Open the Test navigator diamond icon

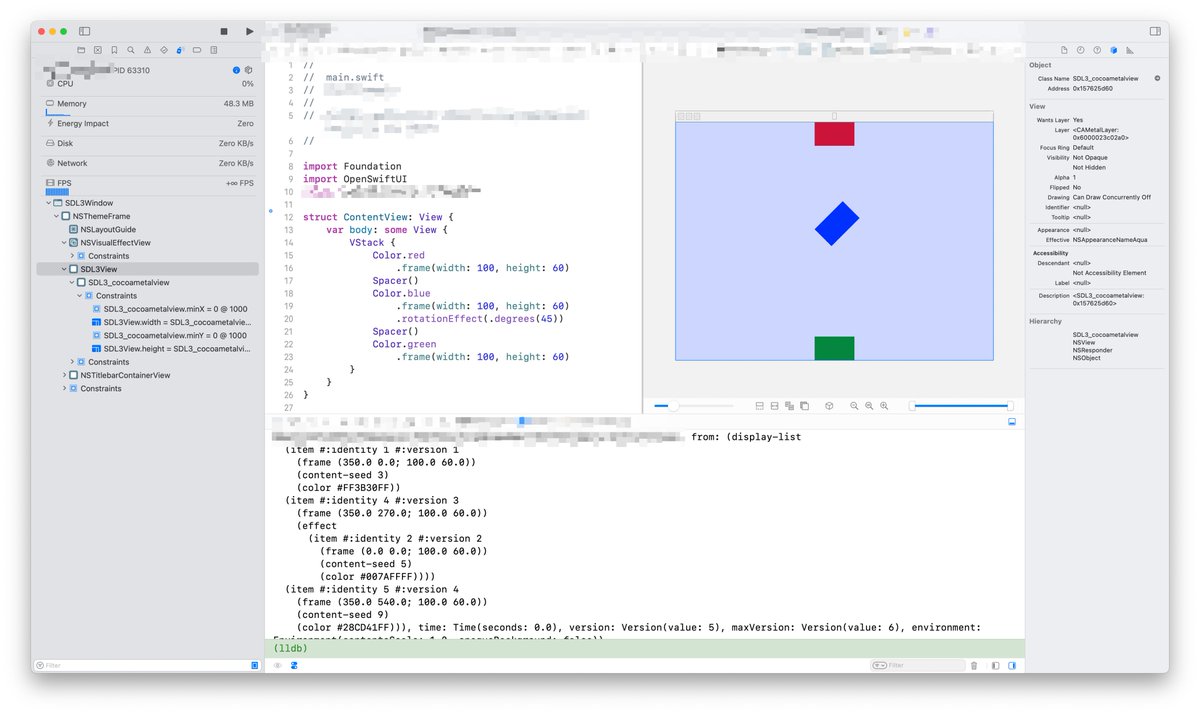[164, 49]
